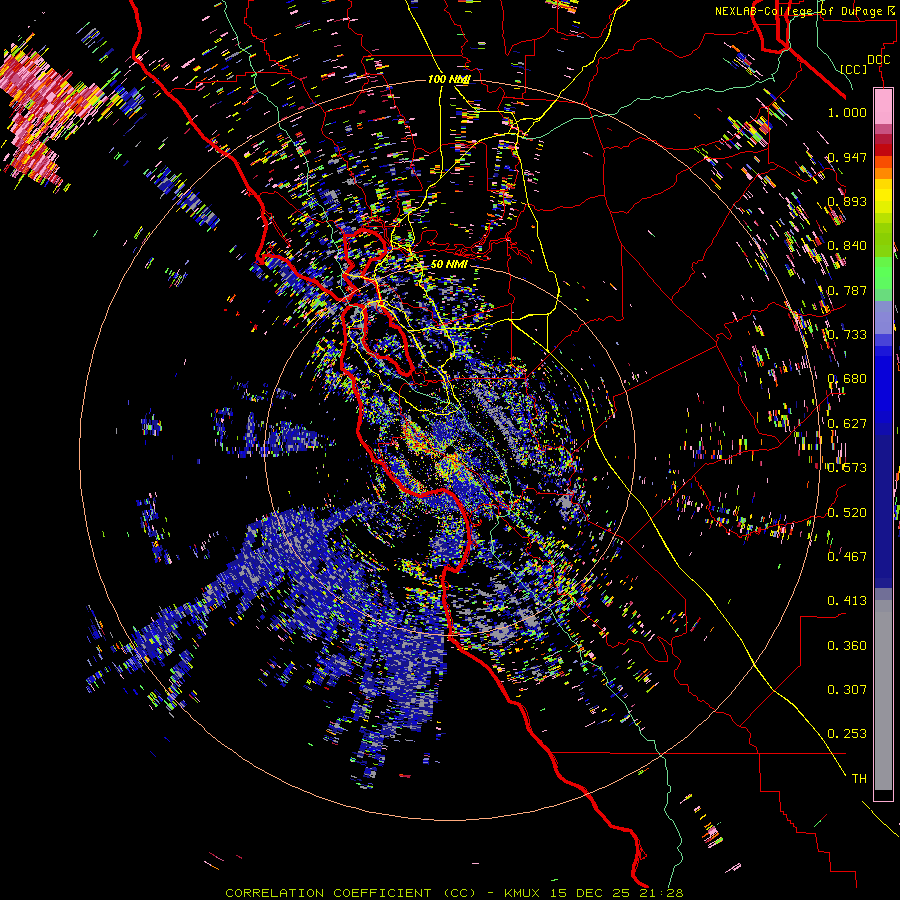
Task: Click the 50 NMI range ring label
Action: (x=449, y=264)
